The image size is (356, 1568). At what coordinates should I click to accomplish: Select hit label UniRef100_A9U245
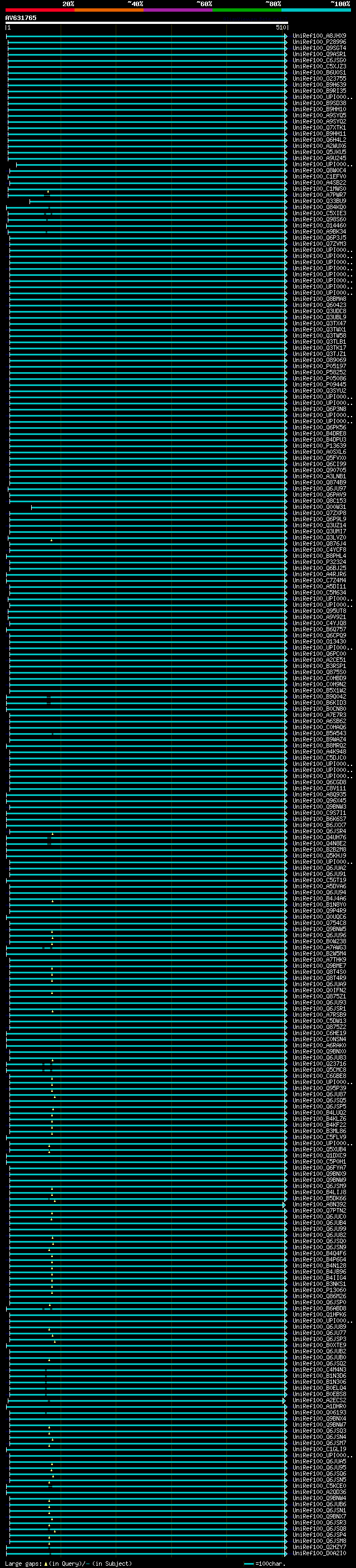click(x=319, y=159)
